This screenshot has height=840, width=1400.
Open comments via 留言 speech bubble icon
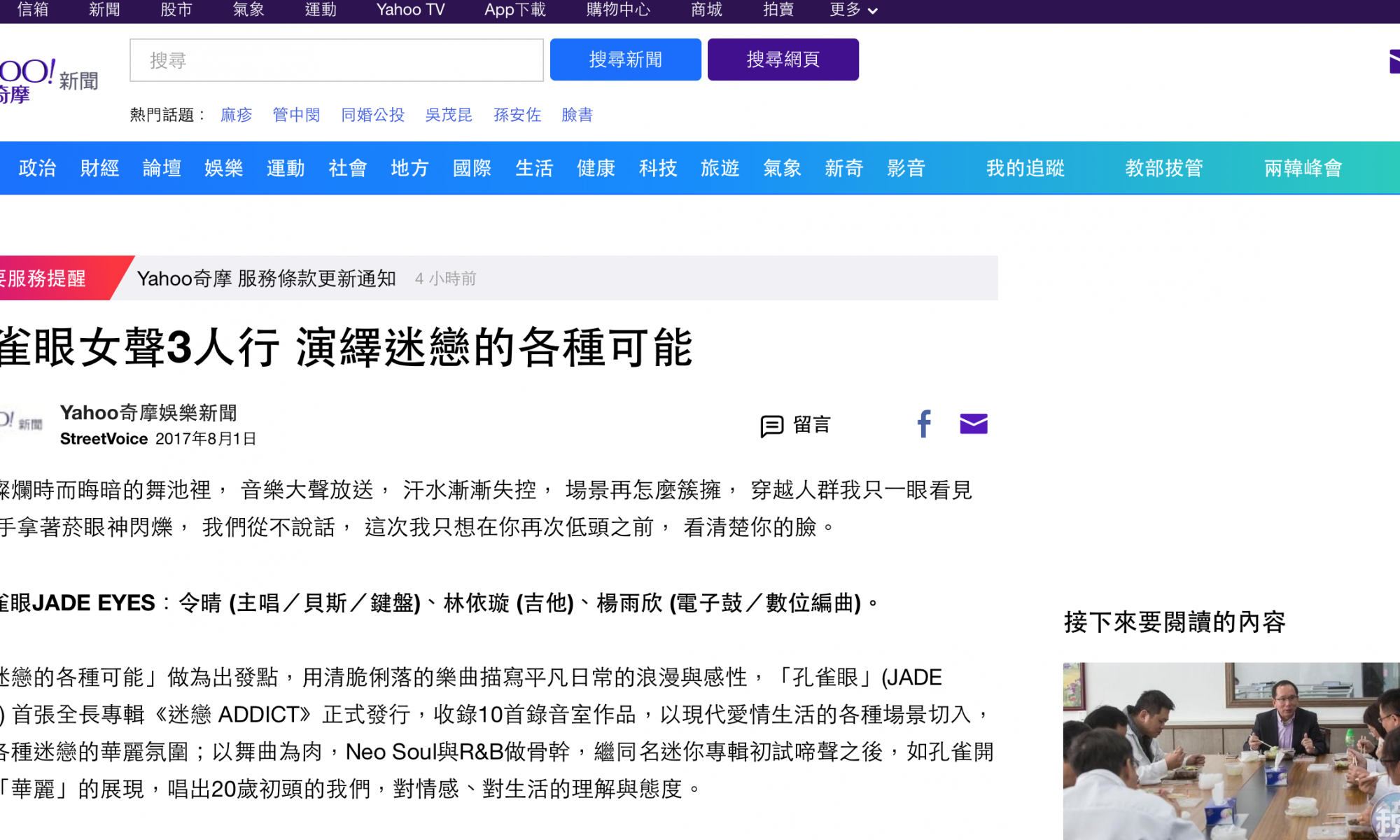tap(772, 426)
